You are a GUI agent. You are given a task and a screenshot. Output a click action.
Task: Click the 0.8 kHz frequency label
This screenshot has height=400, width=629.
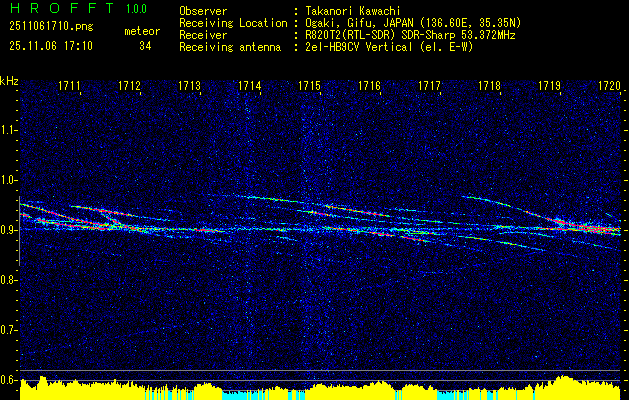pos(8,280)
